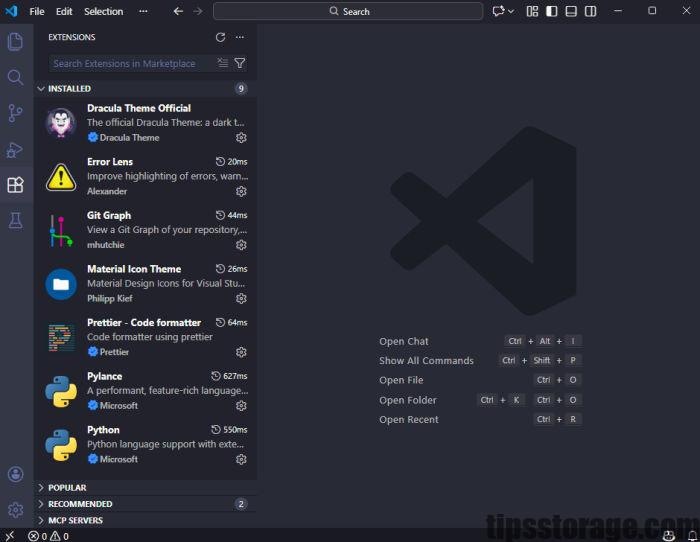Click Open File on welcome screen

pyautogui.click(x=401, y=380)
